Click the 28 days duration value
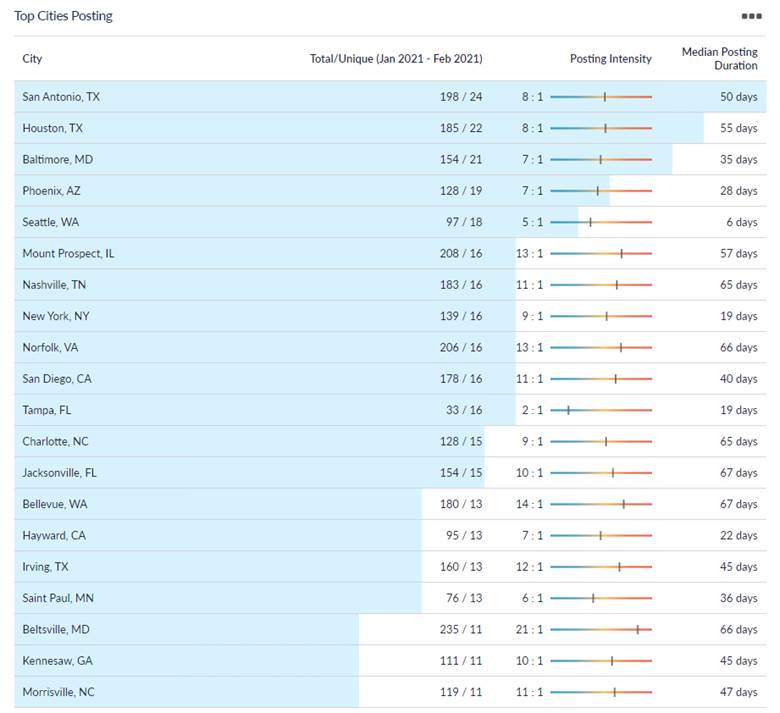 [739, 191]
